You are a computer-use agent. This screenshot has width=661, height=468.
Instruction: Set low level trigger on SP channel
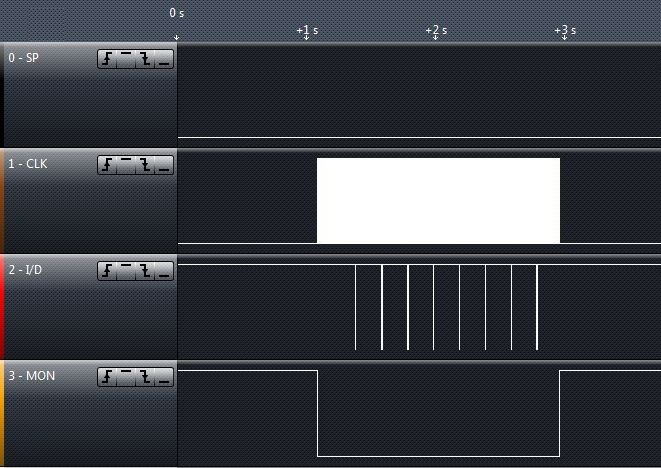point(164,59)
